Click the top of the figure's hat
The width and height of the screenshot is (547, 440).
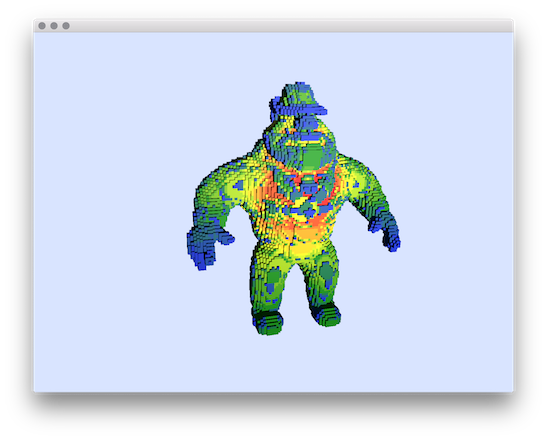coord(298,90)
